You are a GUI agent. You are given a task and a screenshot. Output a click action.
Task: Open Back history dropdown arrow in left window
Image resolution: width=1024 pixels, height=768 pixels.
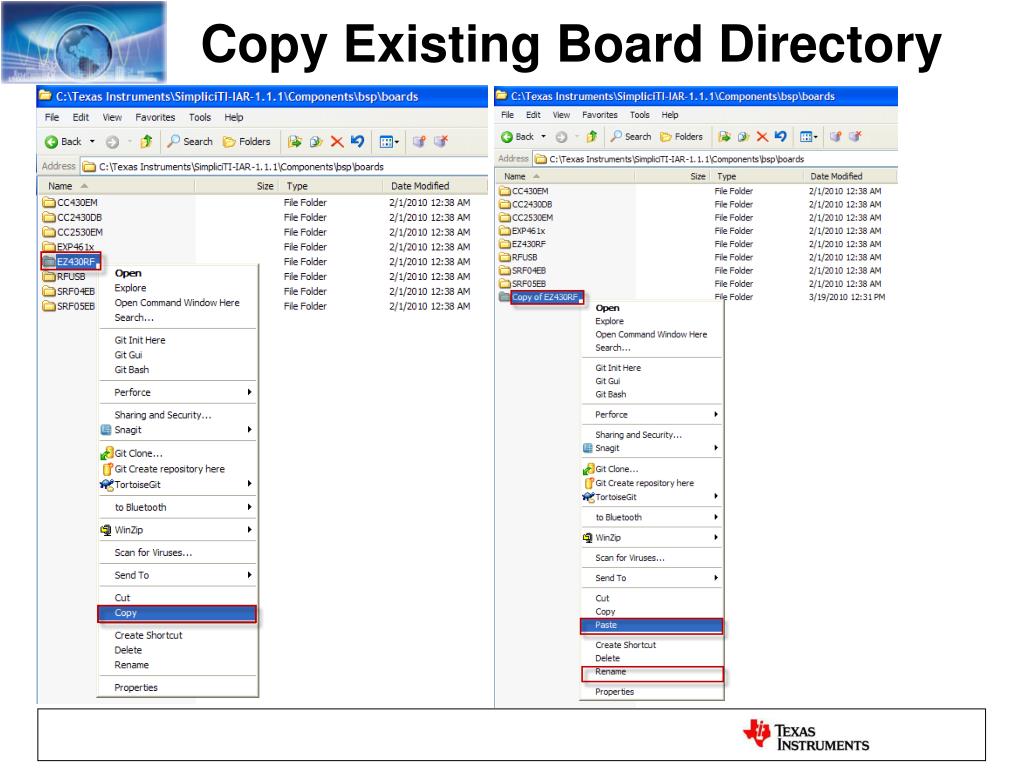click(x=92, y=141)
